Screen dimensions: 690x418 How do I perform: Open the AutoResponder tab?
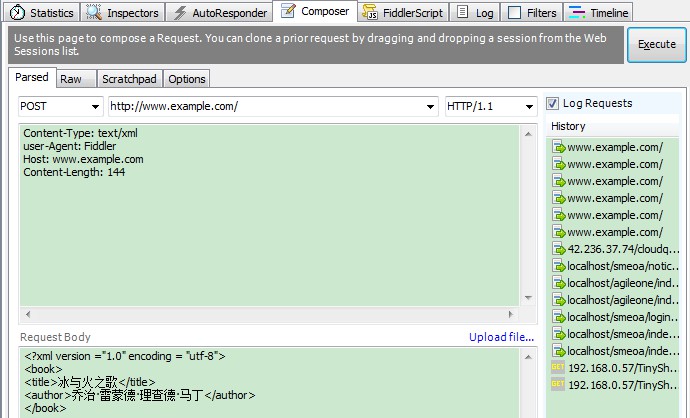pyautogui.click(x=219, y=12)
